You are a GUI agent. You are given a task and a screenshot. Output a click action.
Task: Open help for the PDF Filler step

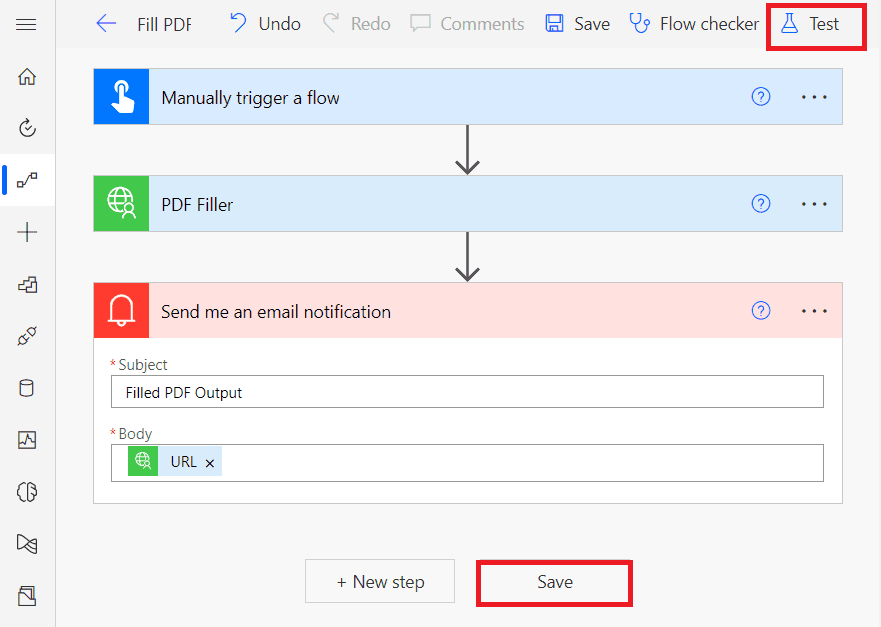(x=761, y=203)
